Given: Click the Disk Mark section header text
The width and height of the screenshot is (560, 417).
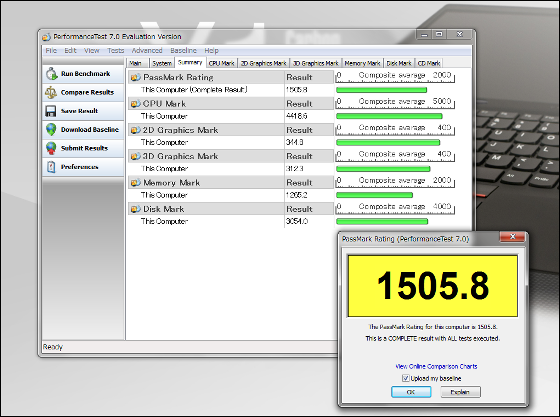Looking at the screenshot, I should (164, 209).
